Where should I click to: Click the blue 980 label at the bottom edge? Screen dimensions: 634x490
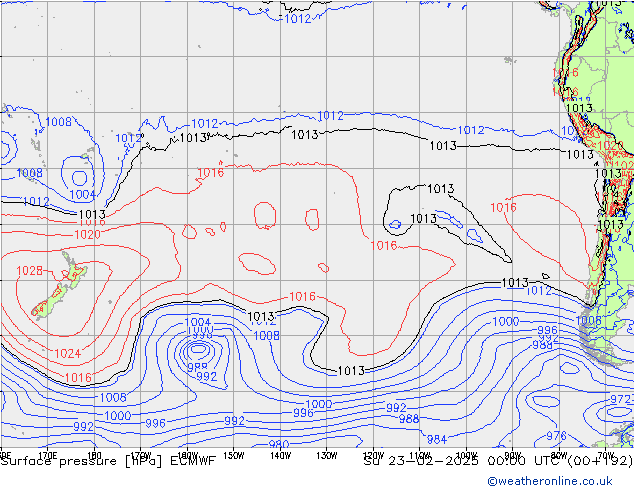279,444
